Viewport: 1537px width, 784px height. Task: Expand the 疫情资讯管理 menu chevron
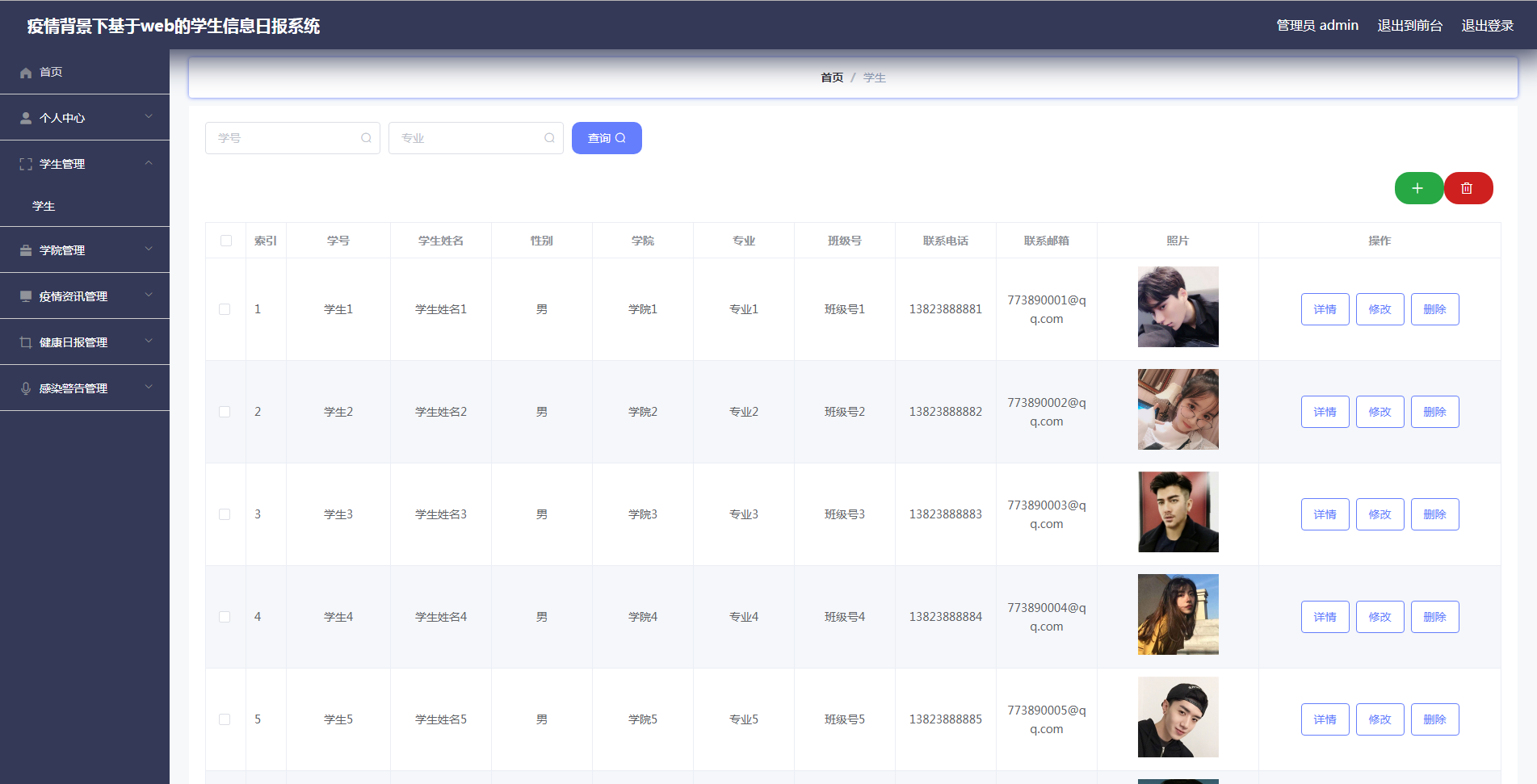(x=149, y=295)
